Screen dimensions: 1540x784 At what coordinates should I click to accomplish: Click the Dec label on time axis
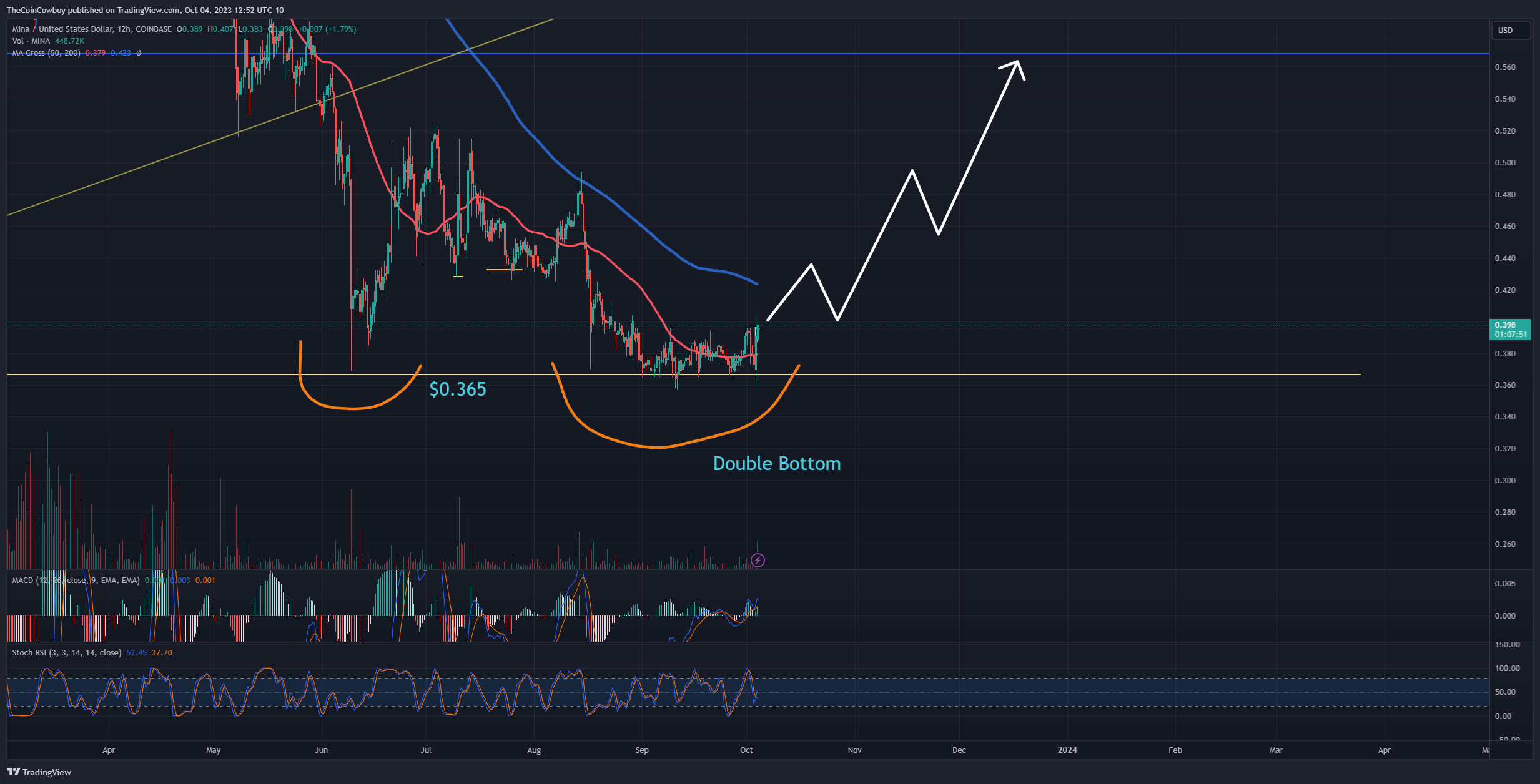(959, 750)
